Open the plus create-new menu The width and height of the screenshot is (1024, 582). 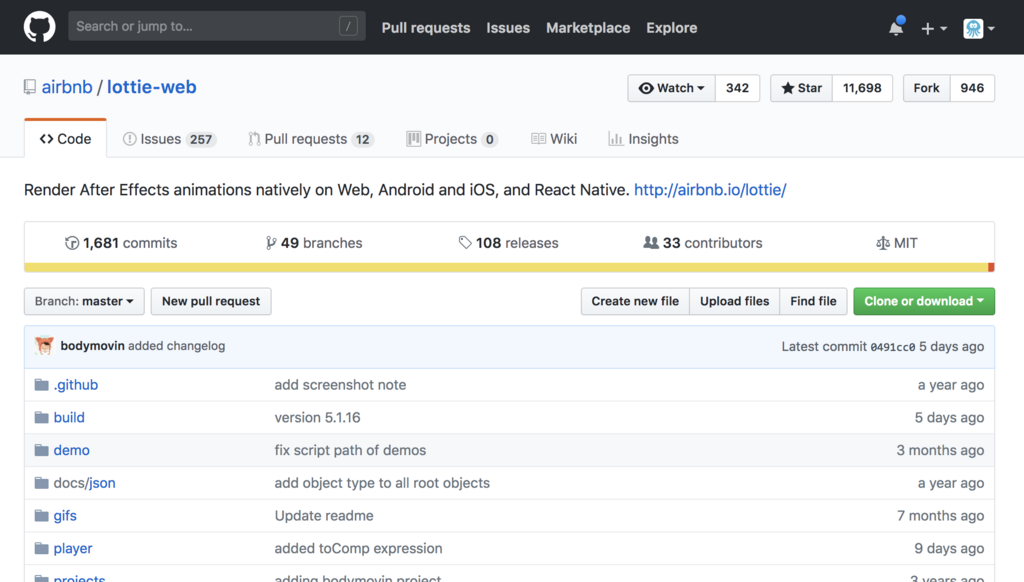(x=933, y=28)
